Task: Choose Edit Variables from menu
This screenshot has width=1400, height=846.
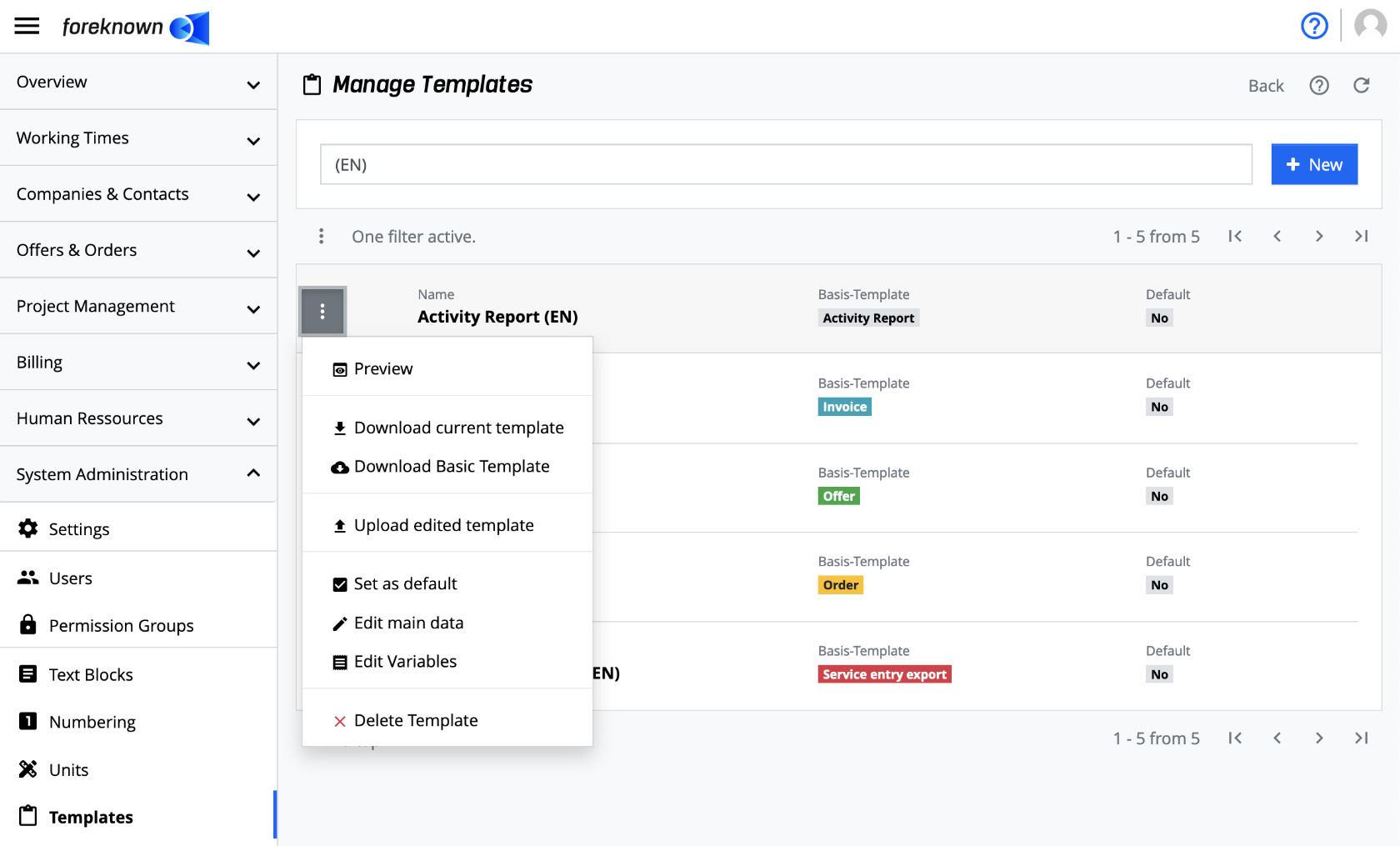Action: point(405,662)
